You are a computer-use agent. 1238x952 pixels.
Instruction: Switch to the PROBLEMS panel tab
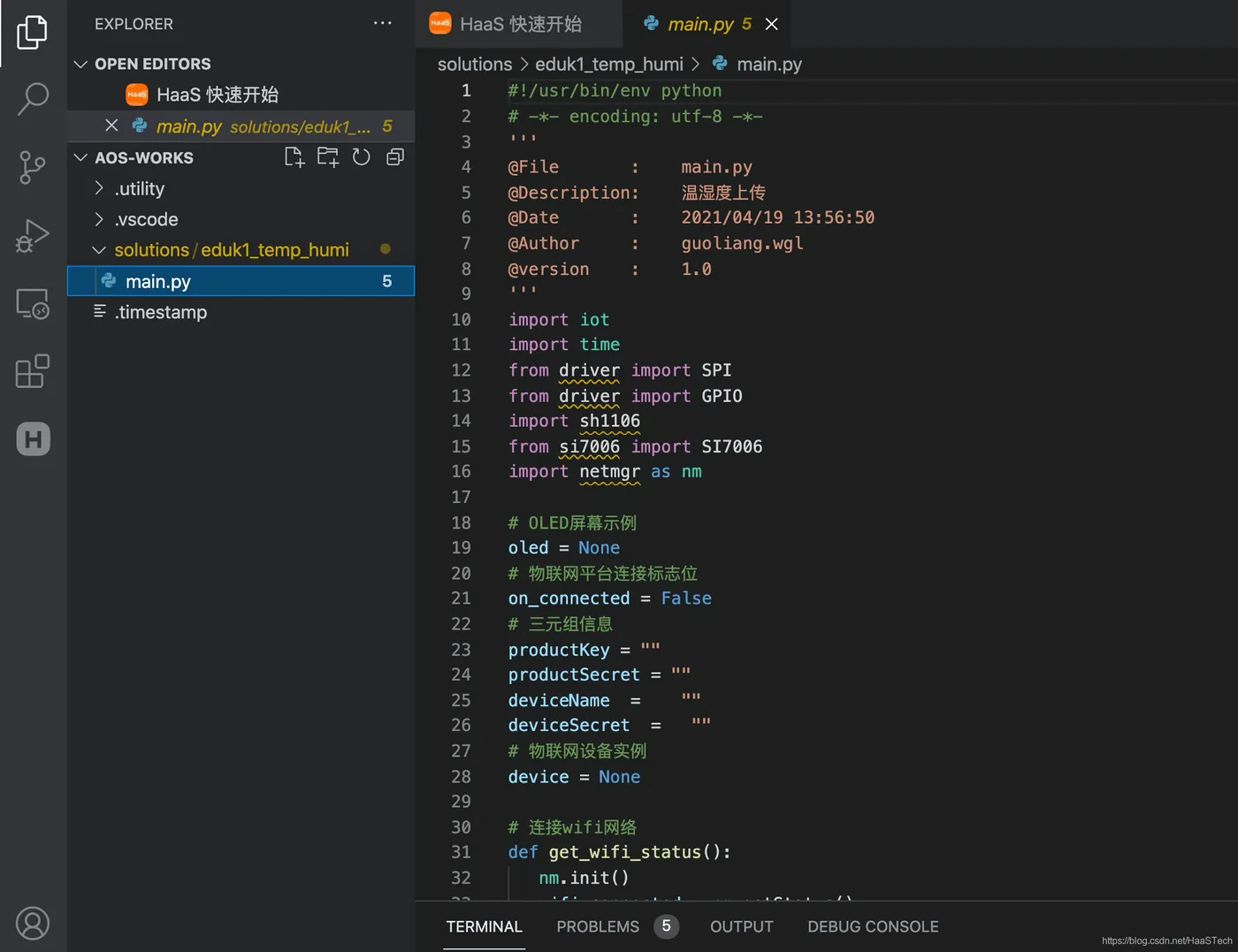pos(598,926)
